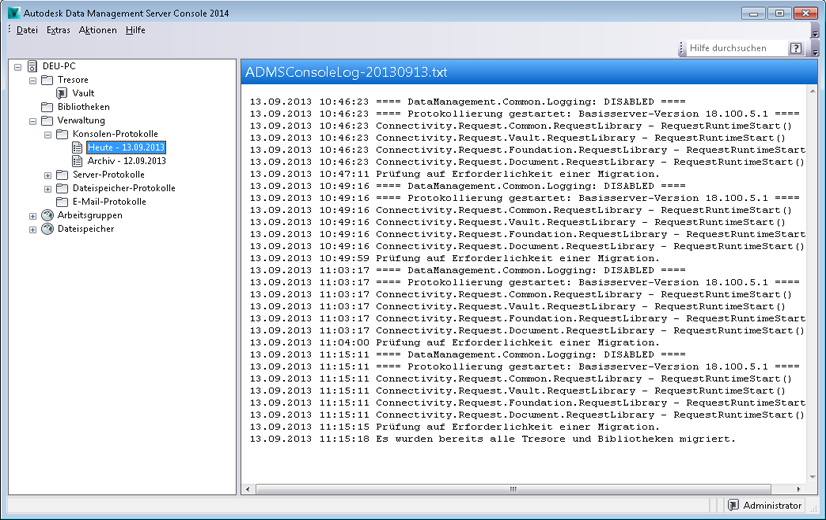The width and height of the screenshot is (826, 520).
Task: Collapse the Tresore tree node
Action: pos(33,81)
